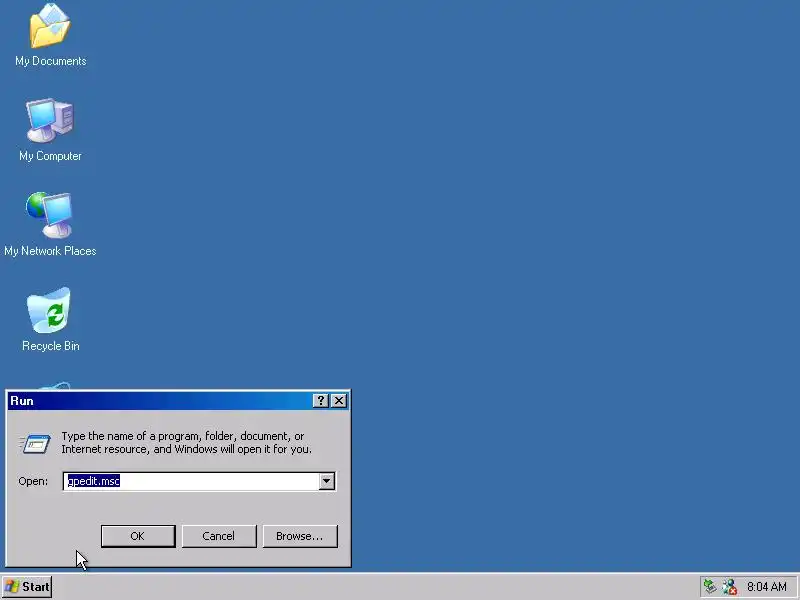This screenshot has height=600, width=800.
Task: Click the My Documents label text
Action: click(51, 61)
